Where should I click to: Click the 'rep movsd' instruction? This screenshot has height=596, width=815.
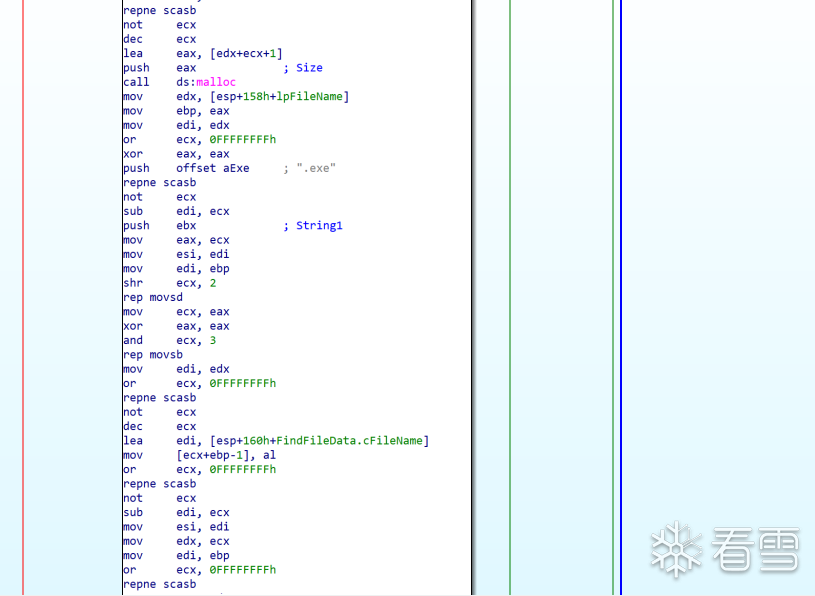(153, 297)
